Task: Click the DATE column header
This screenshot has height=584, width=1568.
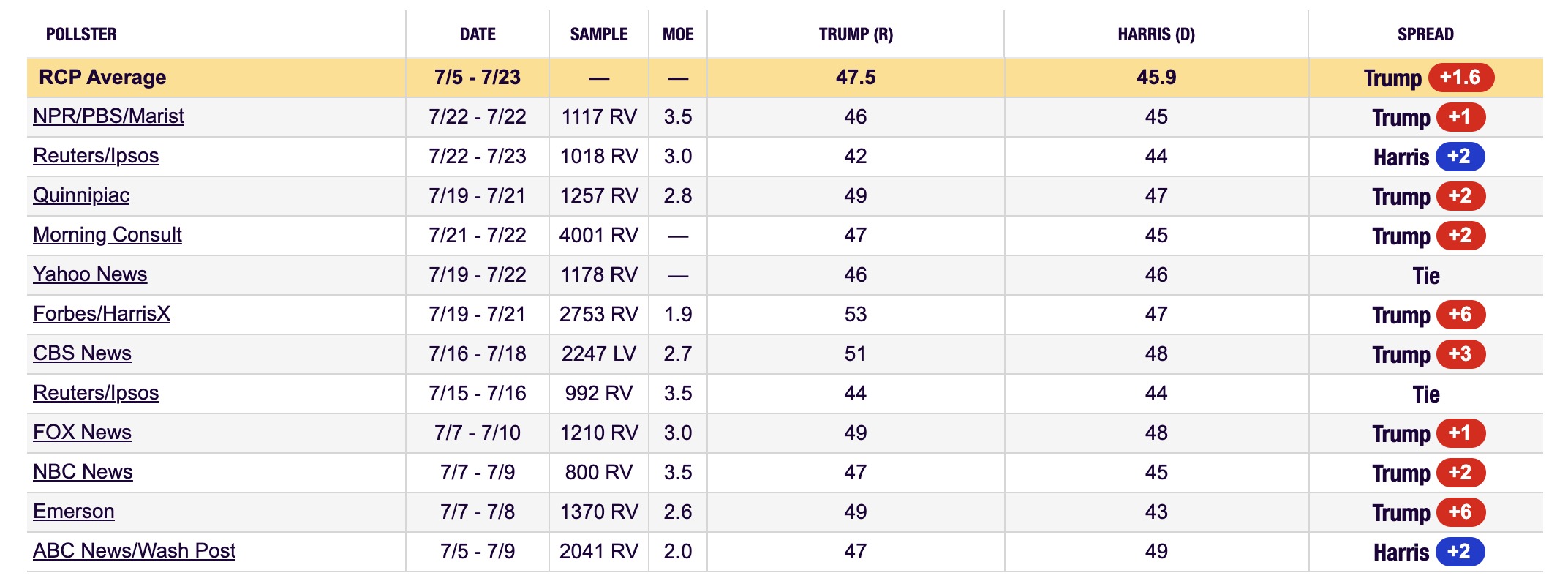Action: click(x=478, y=34)
